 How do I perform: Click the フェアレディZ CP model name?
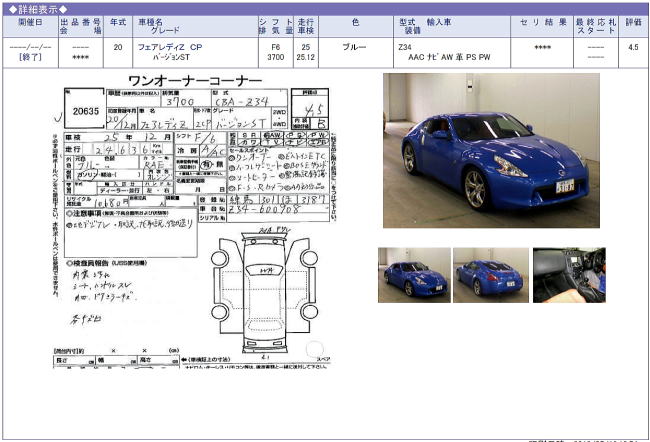coord(170,47)
